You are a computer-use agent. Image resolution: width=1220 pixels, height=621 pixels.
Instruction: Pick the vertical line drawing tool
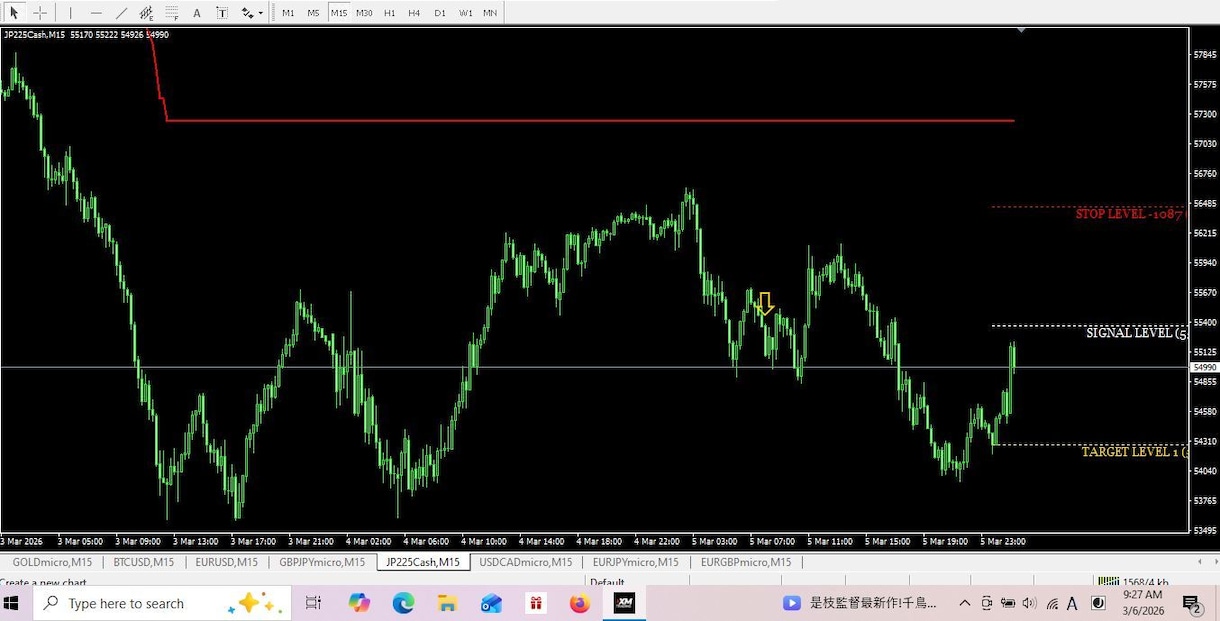(x=70, y=13)
